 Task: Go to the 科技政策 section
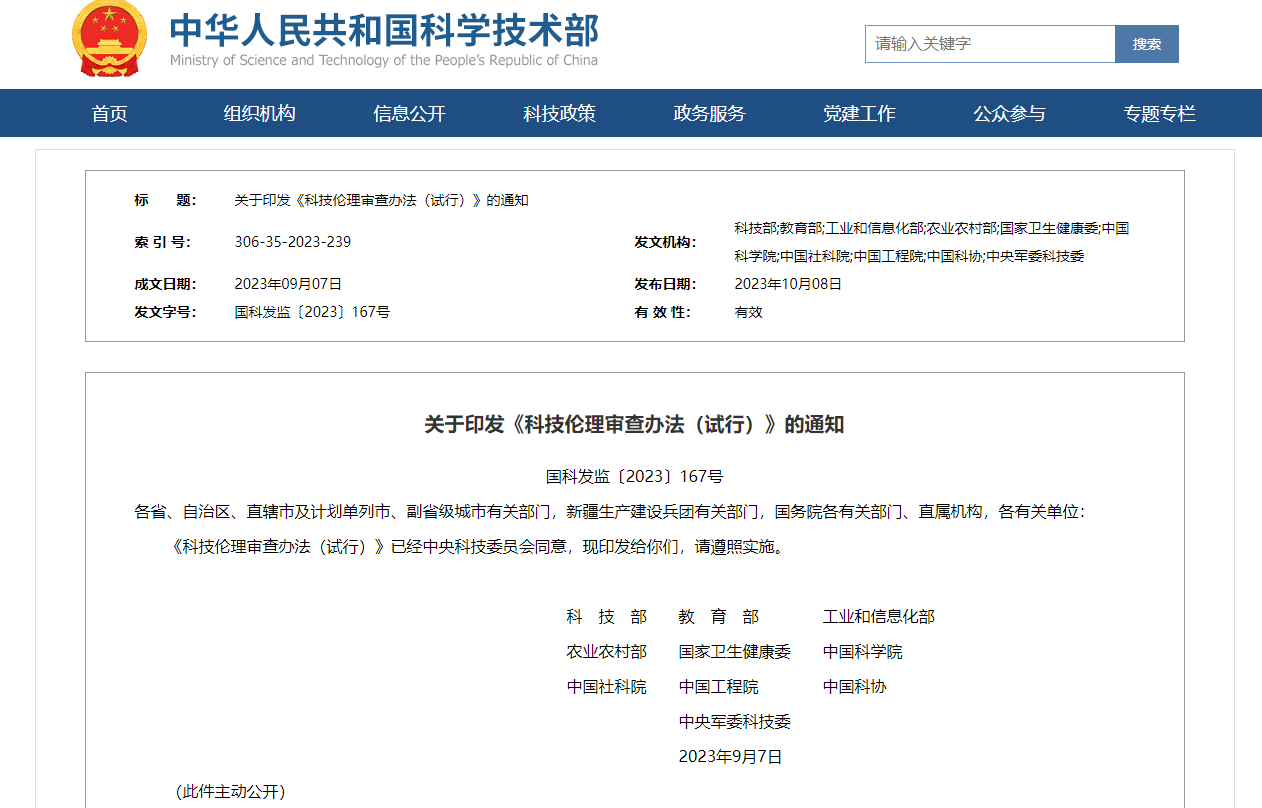coord(559,114)
